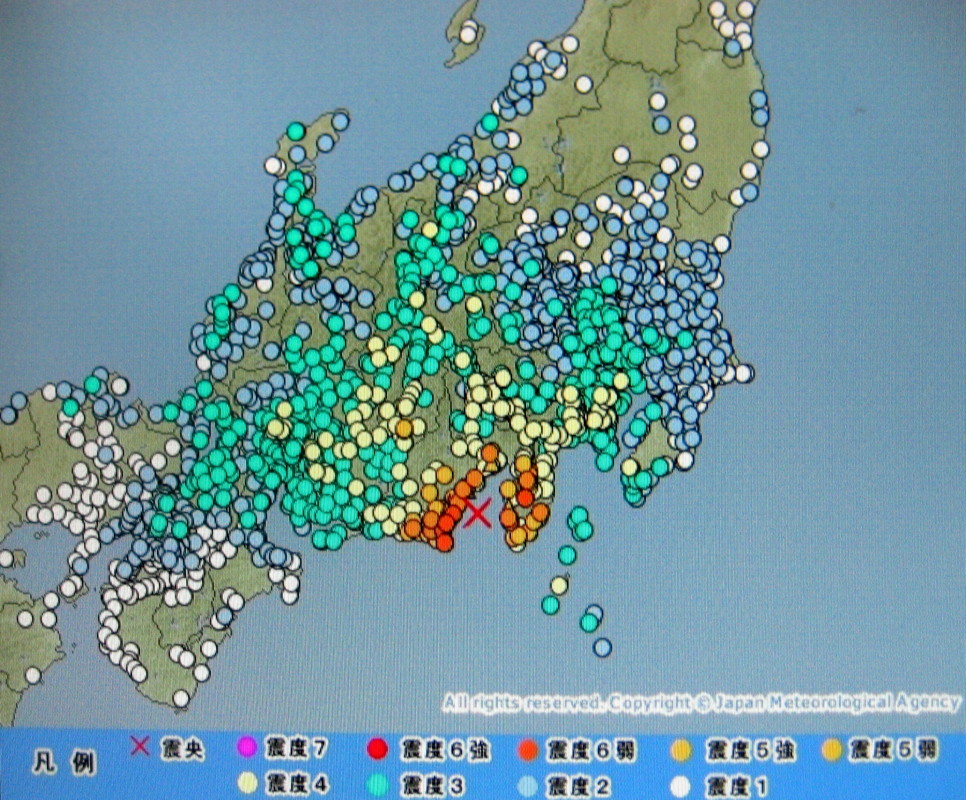This screenshot has height=800, width=966.
Task: Select the 震度5弱 legend circle
Action: click(832, 749)
